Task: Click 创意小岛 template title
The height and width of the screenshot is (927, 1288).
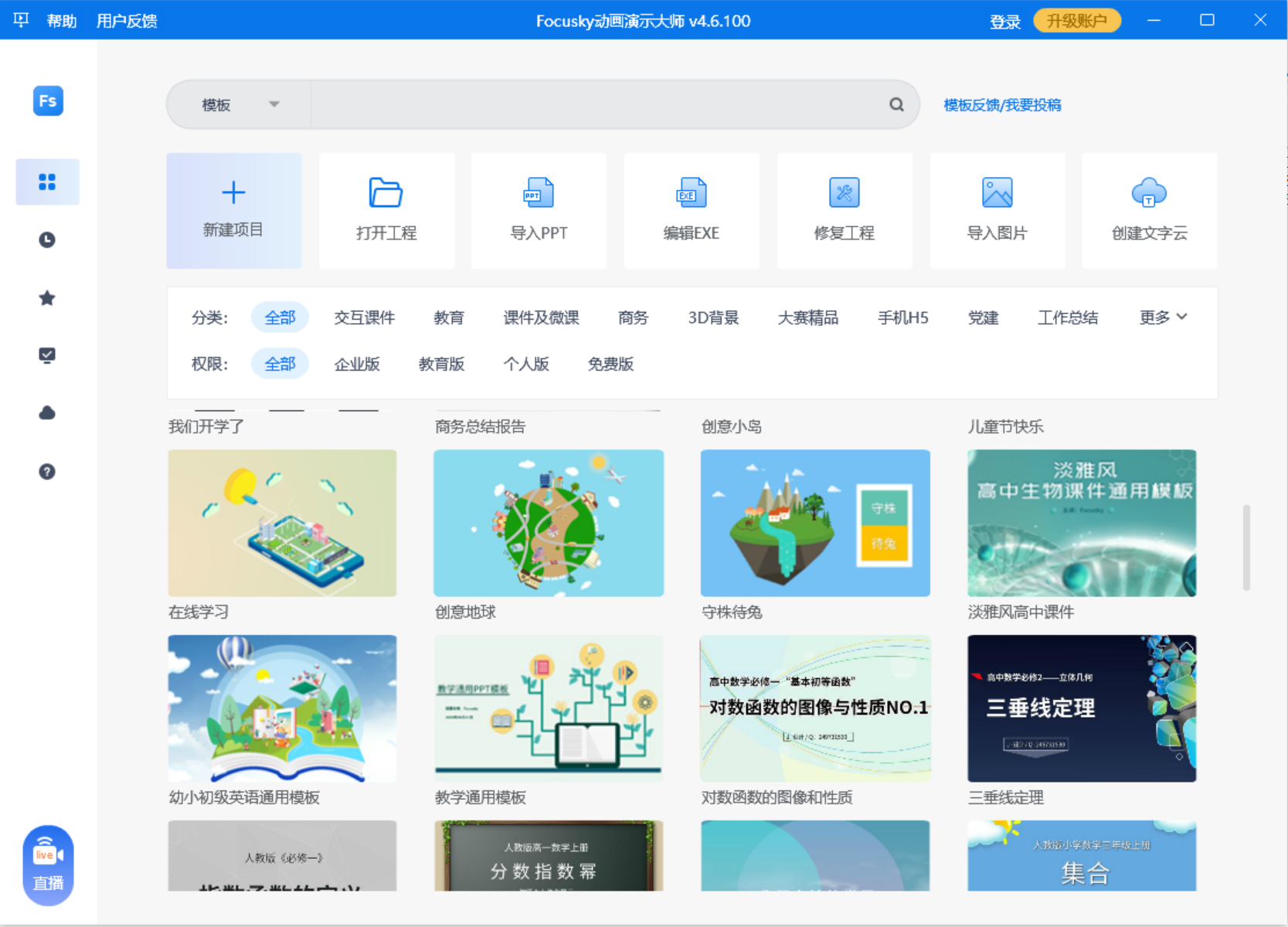Action: 732,426
